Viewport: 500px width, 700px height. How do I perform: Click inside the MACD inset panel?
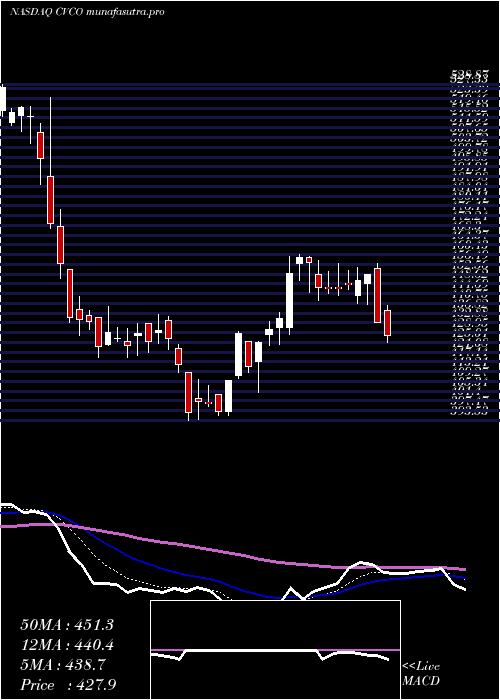point(275,650)
